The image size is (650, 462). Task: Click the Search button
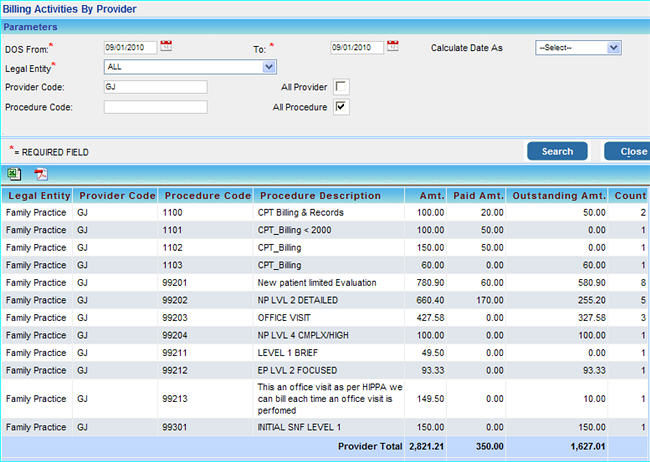tap(557, 151)
